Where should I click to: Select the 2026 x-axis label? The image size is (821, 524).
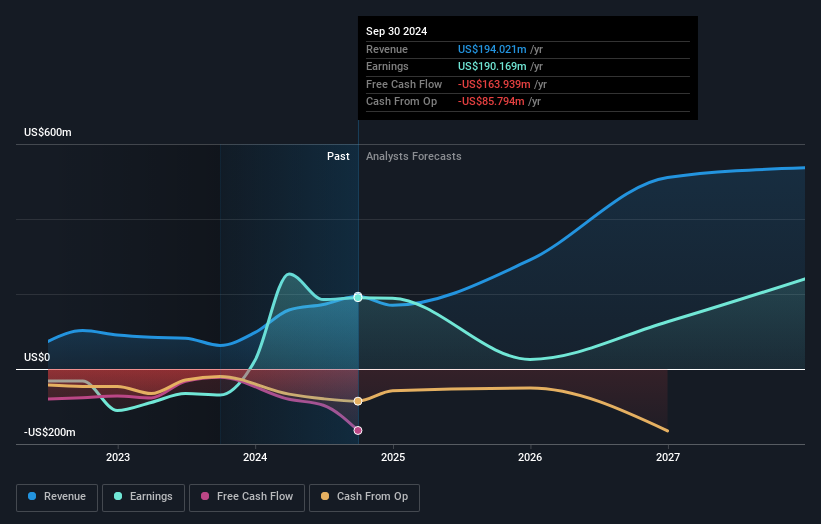click(530, 457)
